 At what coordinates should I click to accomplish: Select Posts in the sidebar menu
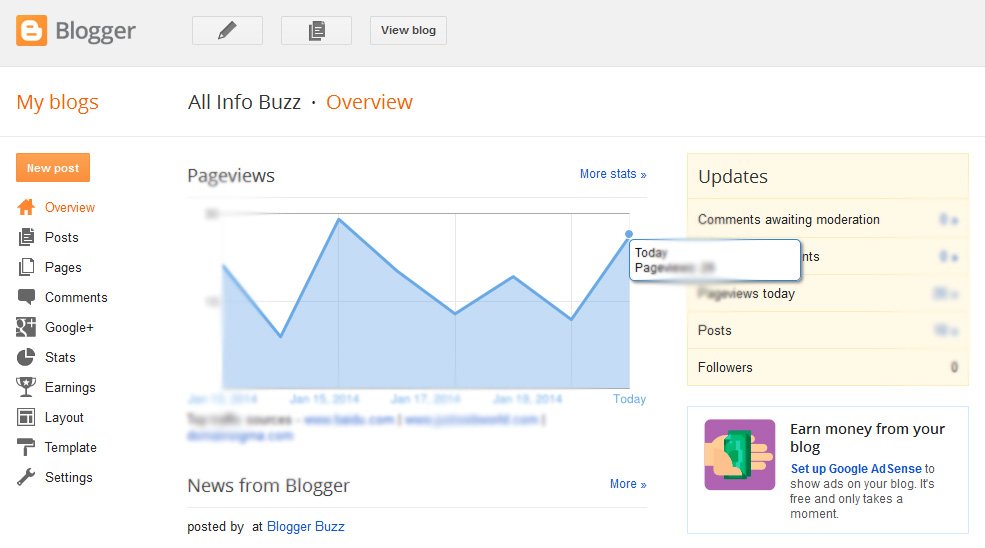pyautogui.click(x=61, y=237)
